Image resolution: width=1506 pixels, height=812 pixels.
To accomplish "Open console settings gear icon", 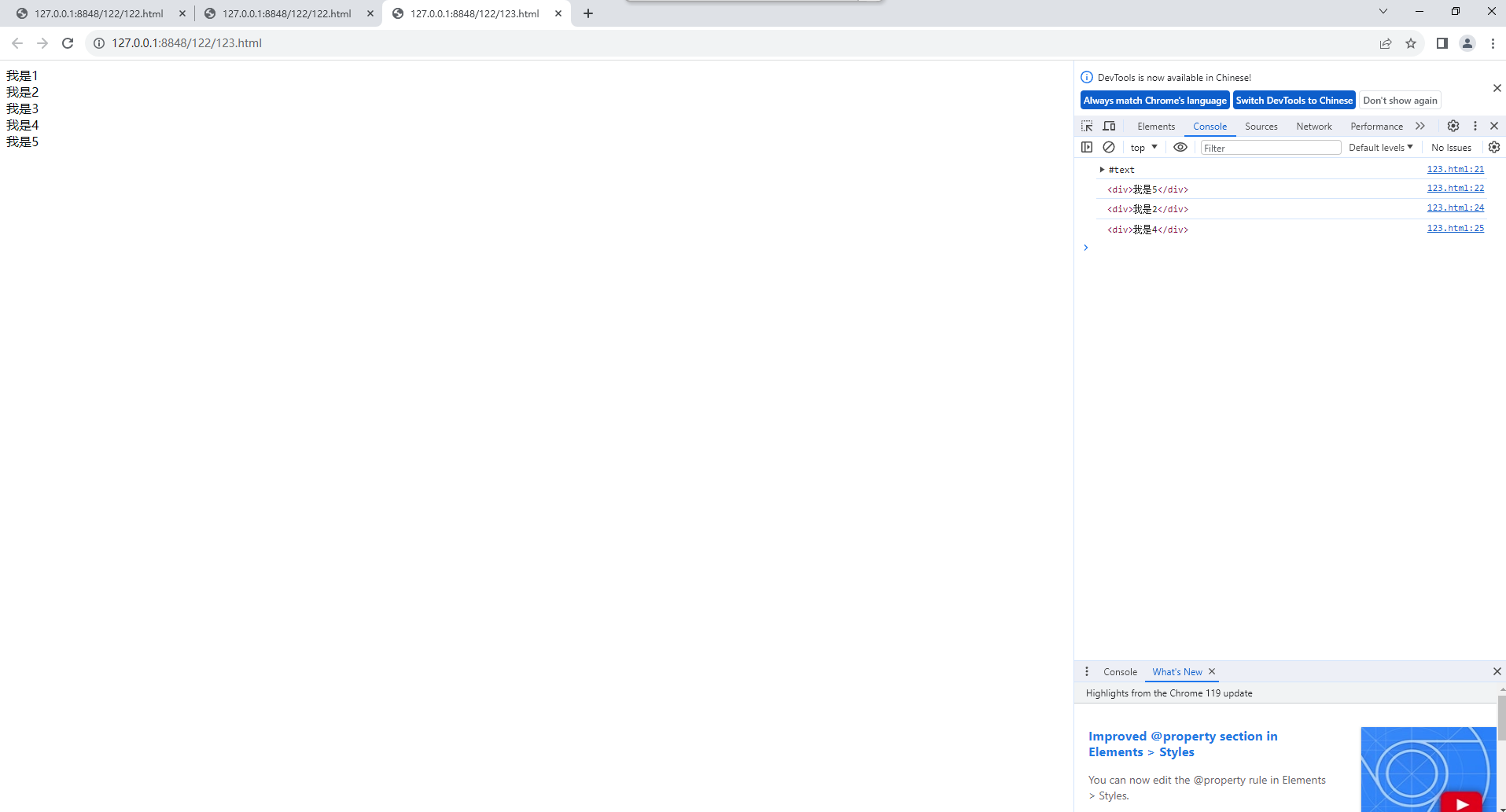I will click(1494, 147).
